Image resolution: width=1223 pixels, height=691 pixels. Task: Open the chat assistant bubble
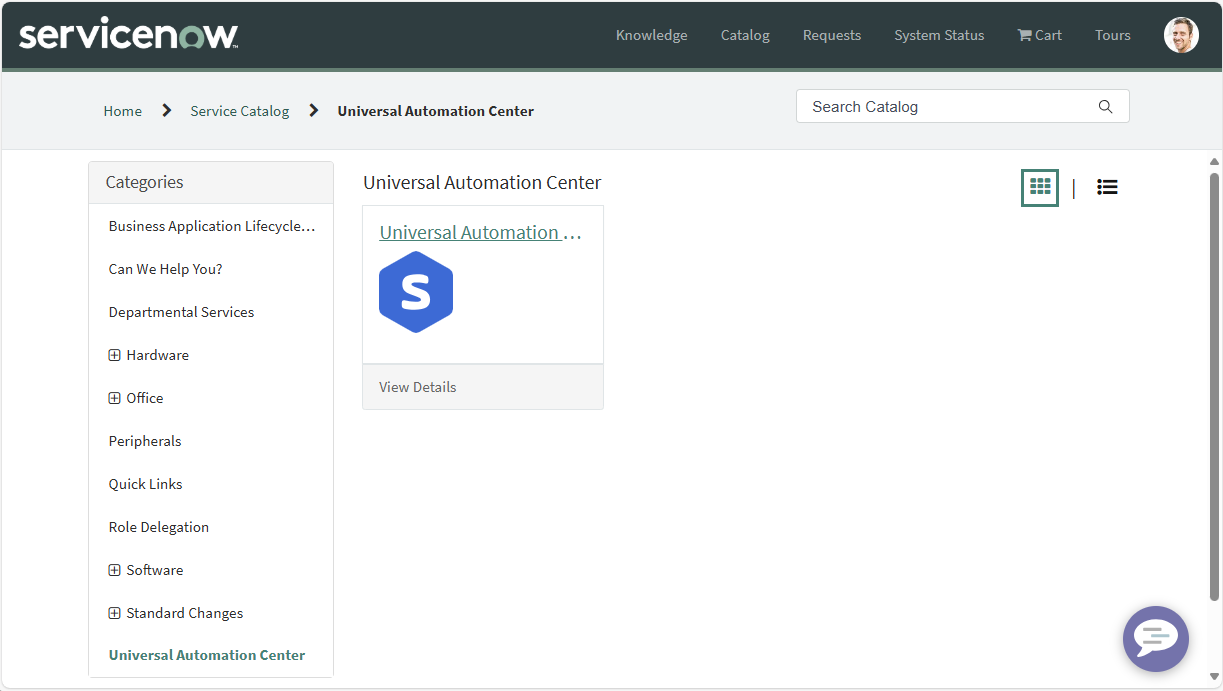[x=1156, y=638]
